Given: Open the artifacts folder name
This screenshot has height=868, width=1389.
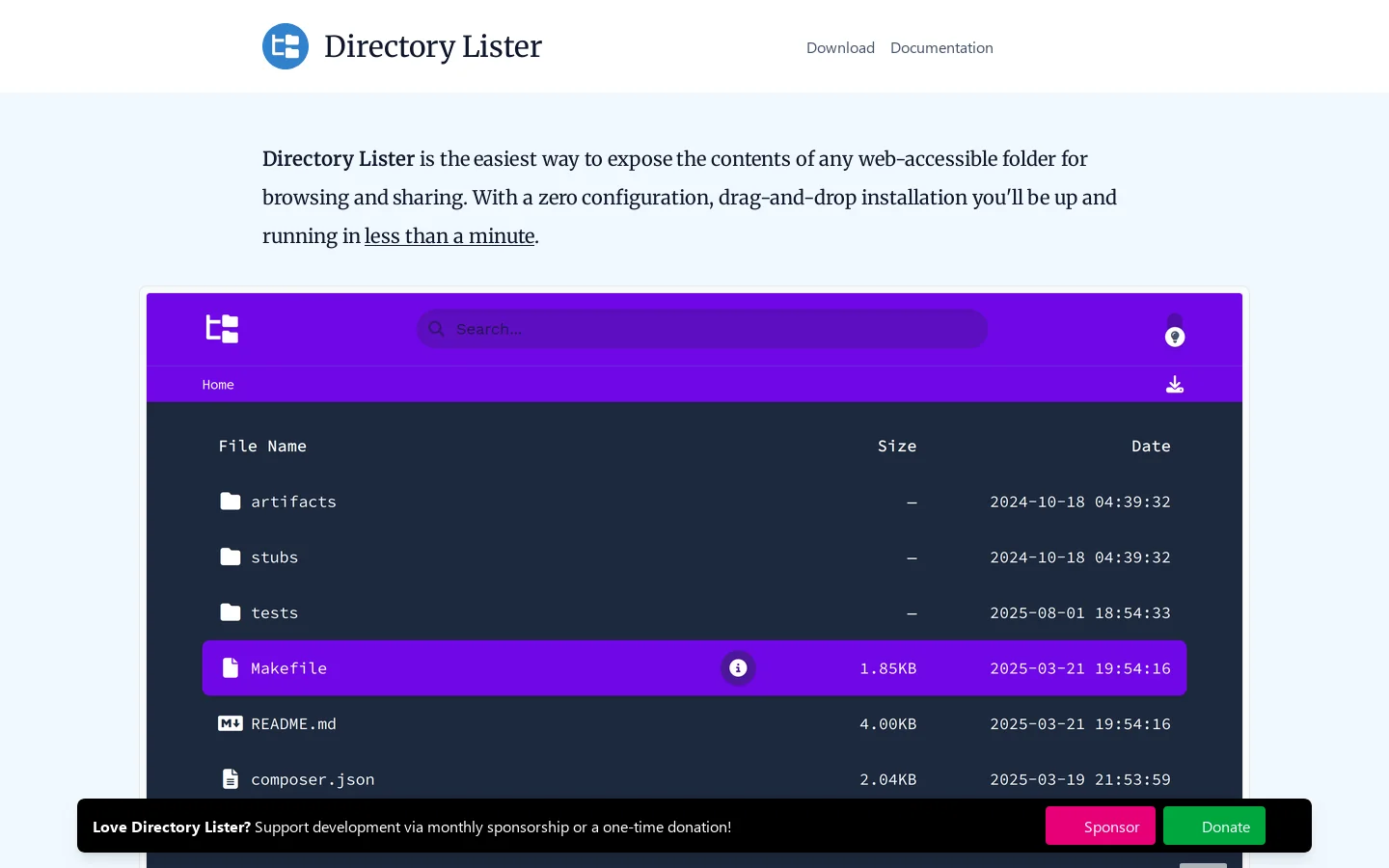Looking at the screenshot, I should click(x=293, y=502).
